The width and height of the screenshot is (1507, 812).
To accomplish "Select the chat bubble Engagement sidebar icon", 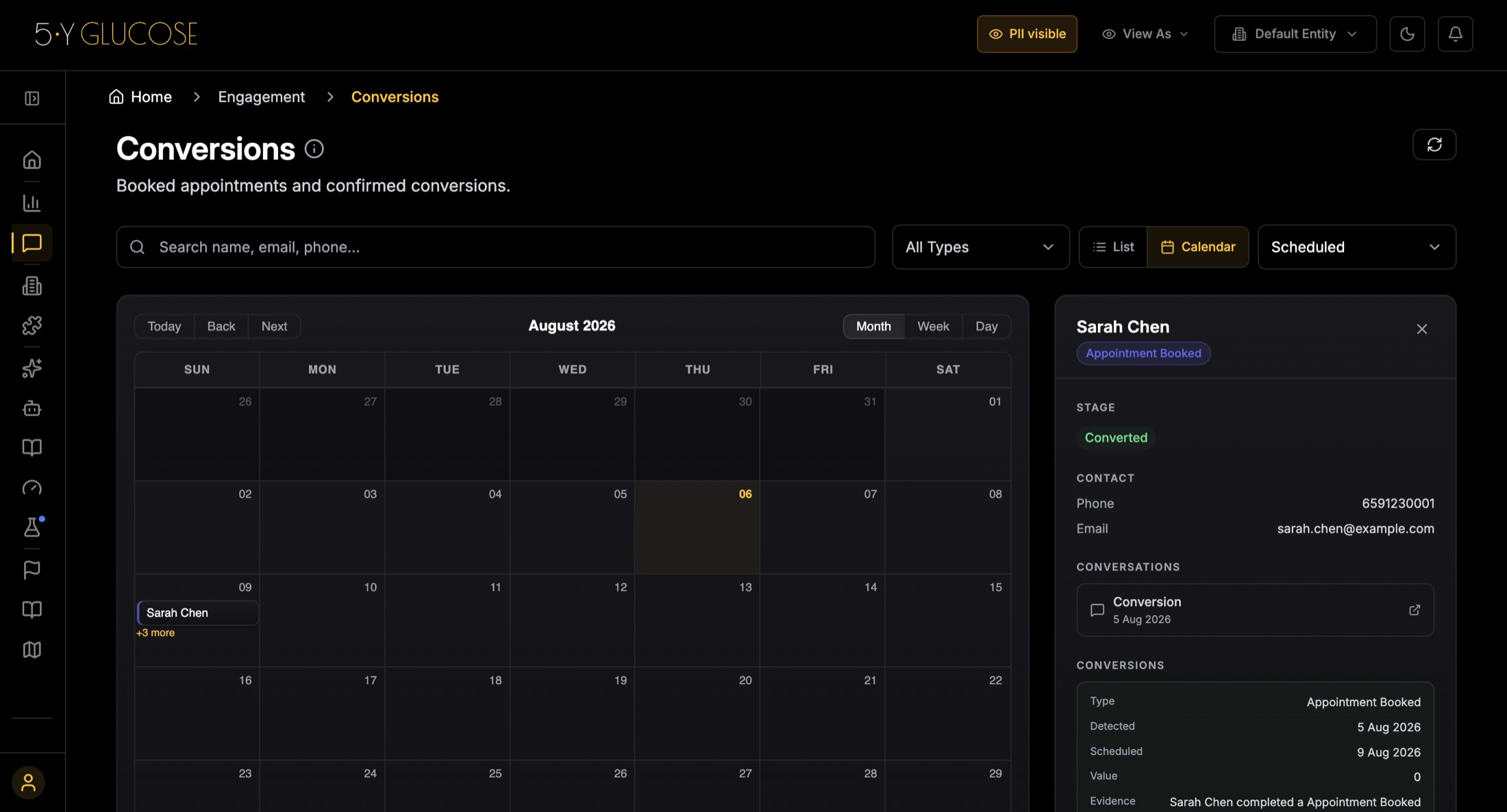I will pyautogui.click(x=32, y=243).
